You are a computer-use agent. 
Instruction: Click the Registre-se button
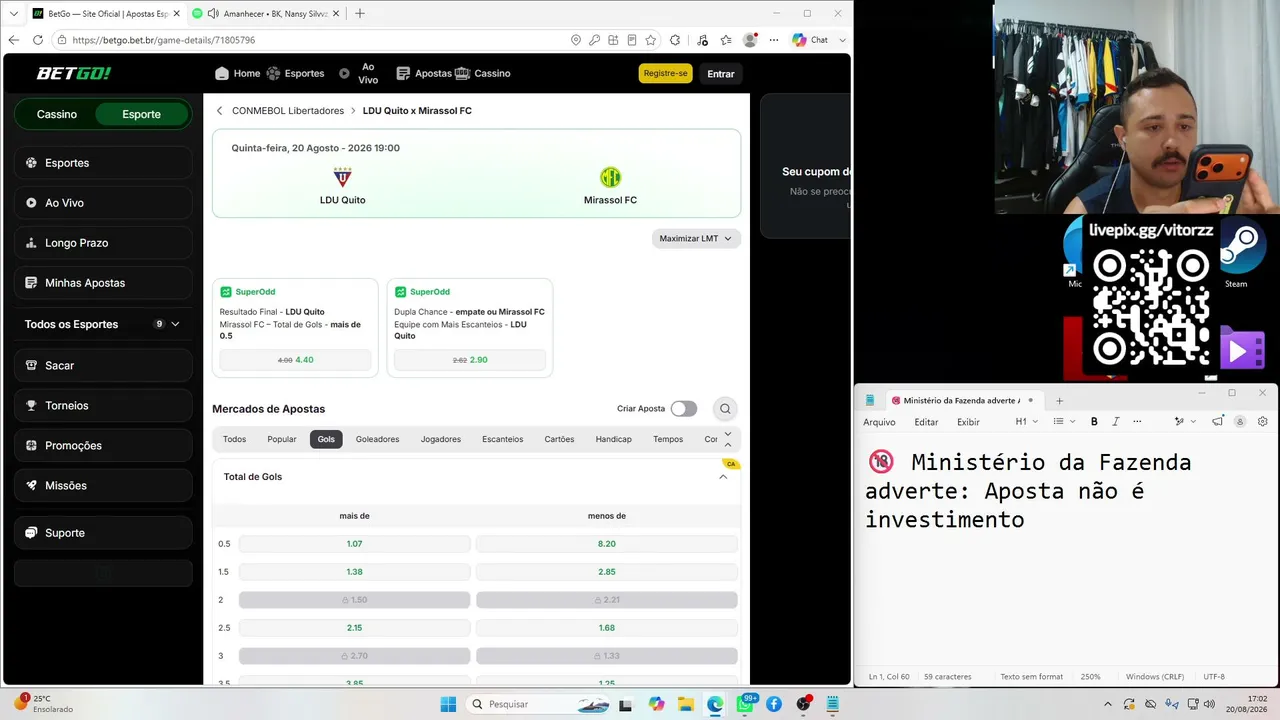(665, 73)
